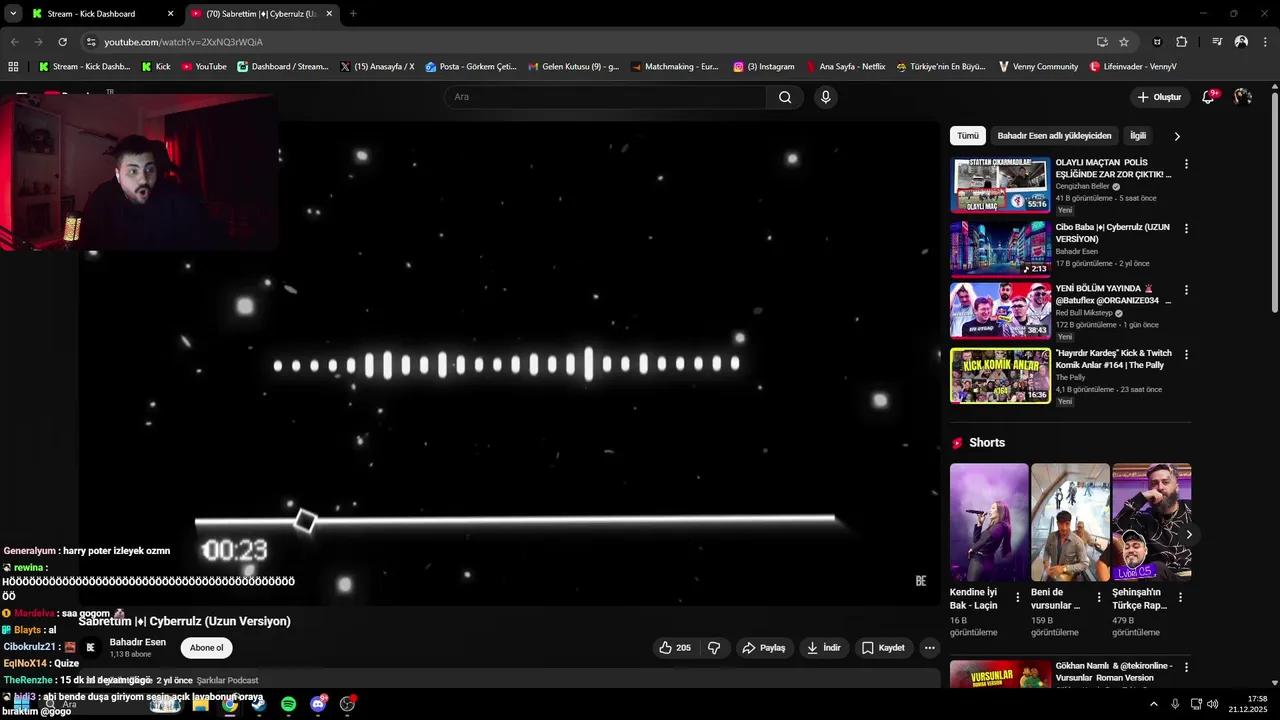Screen dimensions: 1280x720
Task: Open the Chrome apps grid in bookmarks bar
Action: tap(13, 67)
